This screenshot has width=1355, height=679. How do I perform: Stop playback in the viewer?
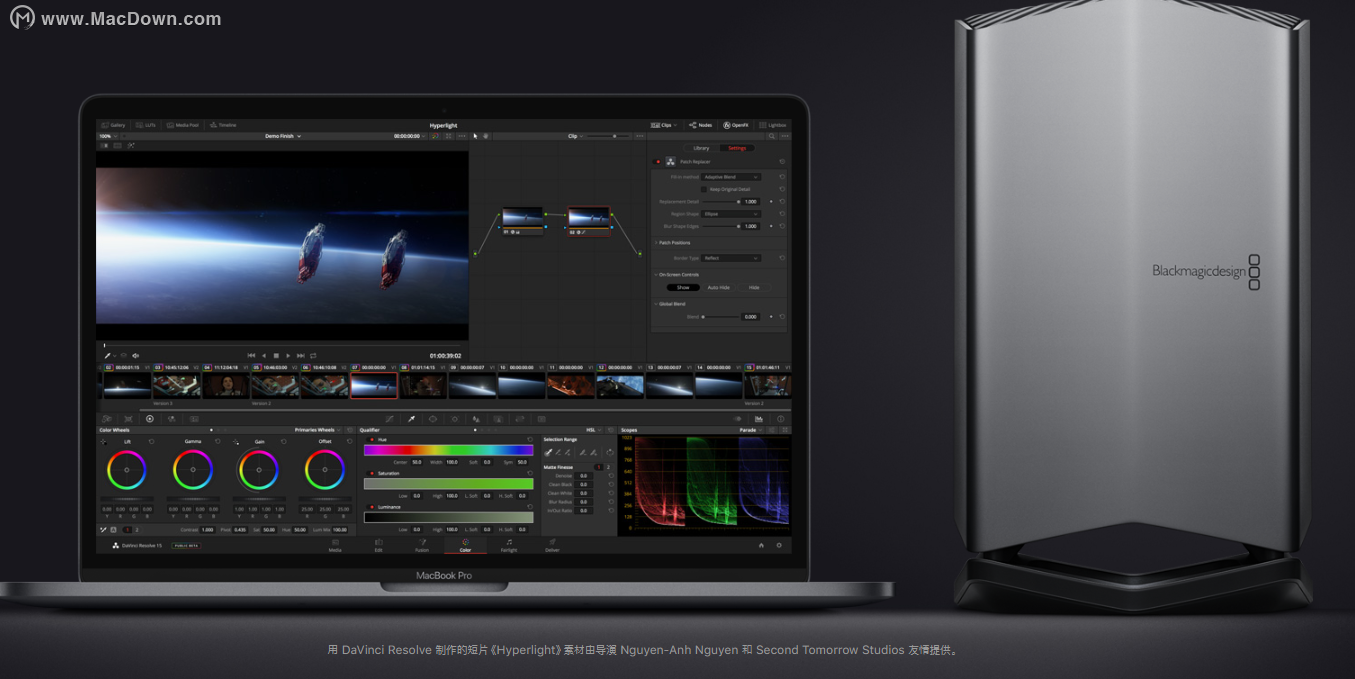(x=276, y=355)
